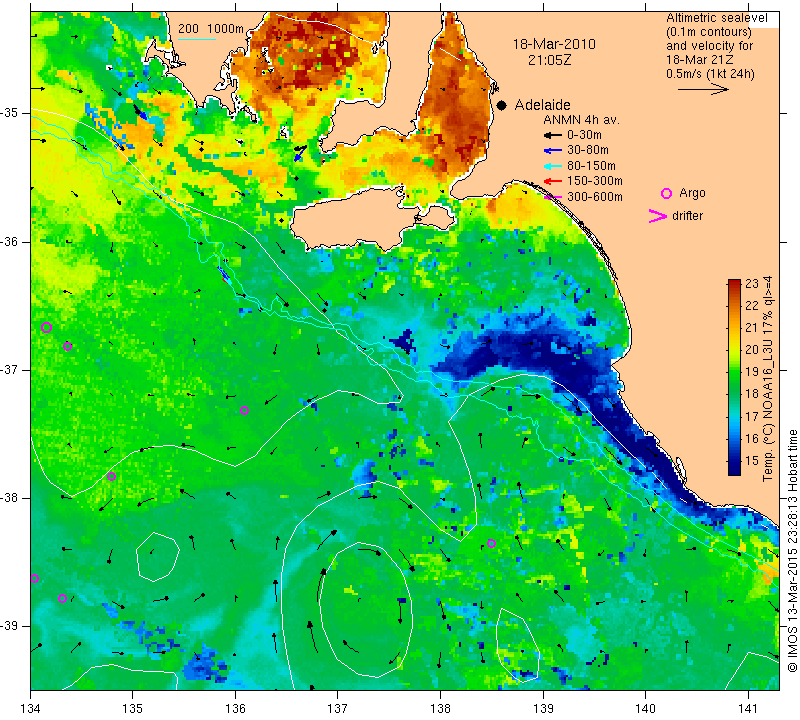Click the IMOS copyright timestamp text
The image size is (800, 720).
(x=792, y=551)
